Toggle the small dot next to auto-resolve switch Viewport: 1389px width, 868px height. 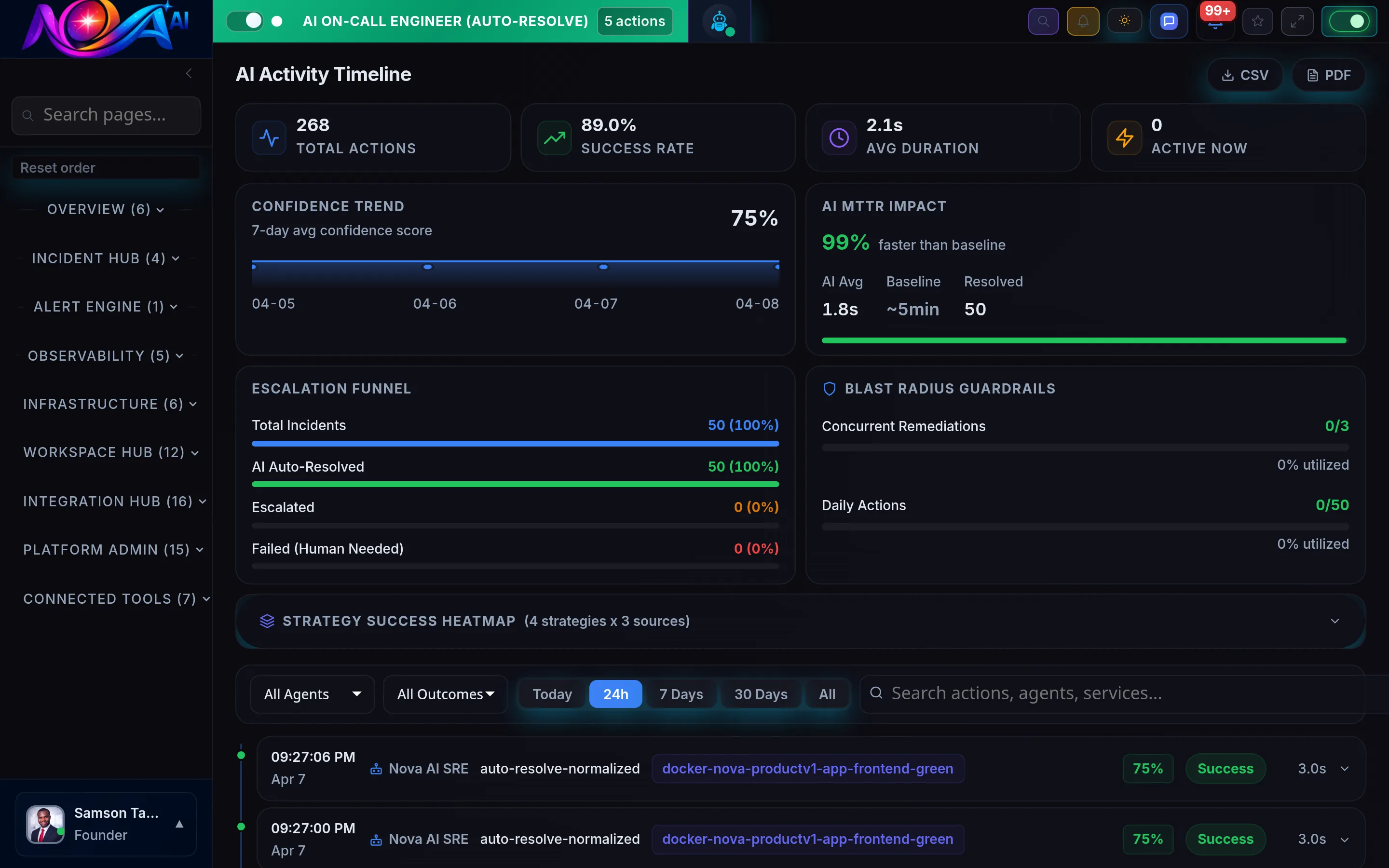pyautogui.click(x=277, y=21)
